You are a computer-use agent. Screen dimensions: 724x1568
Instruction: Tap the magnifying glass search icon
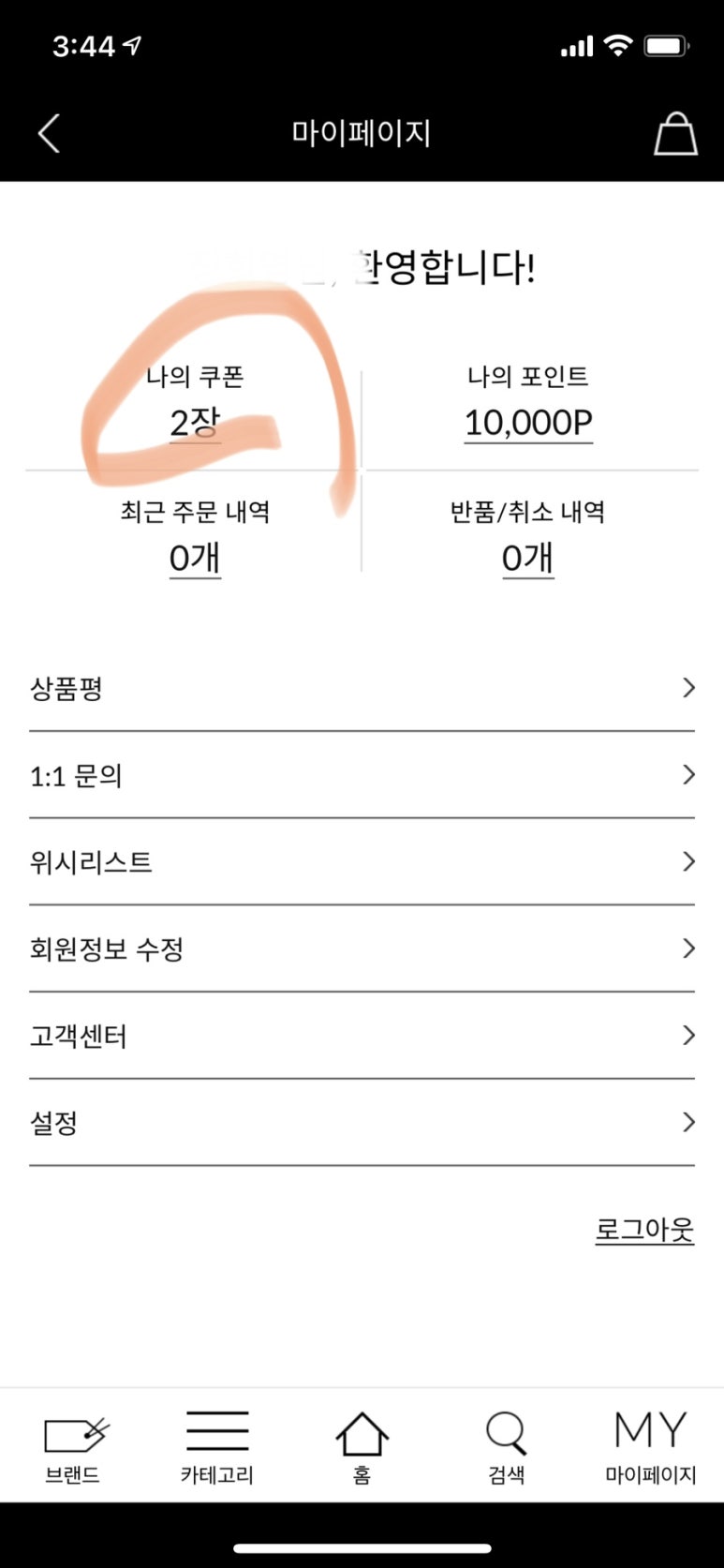[x=506, y=1433]
